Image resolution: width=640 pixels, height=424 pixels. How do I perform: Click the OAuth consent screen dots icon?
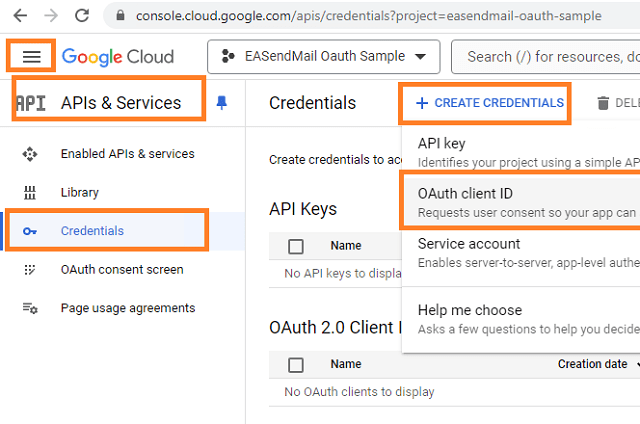(30, 270)
